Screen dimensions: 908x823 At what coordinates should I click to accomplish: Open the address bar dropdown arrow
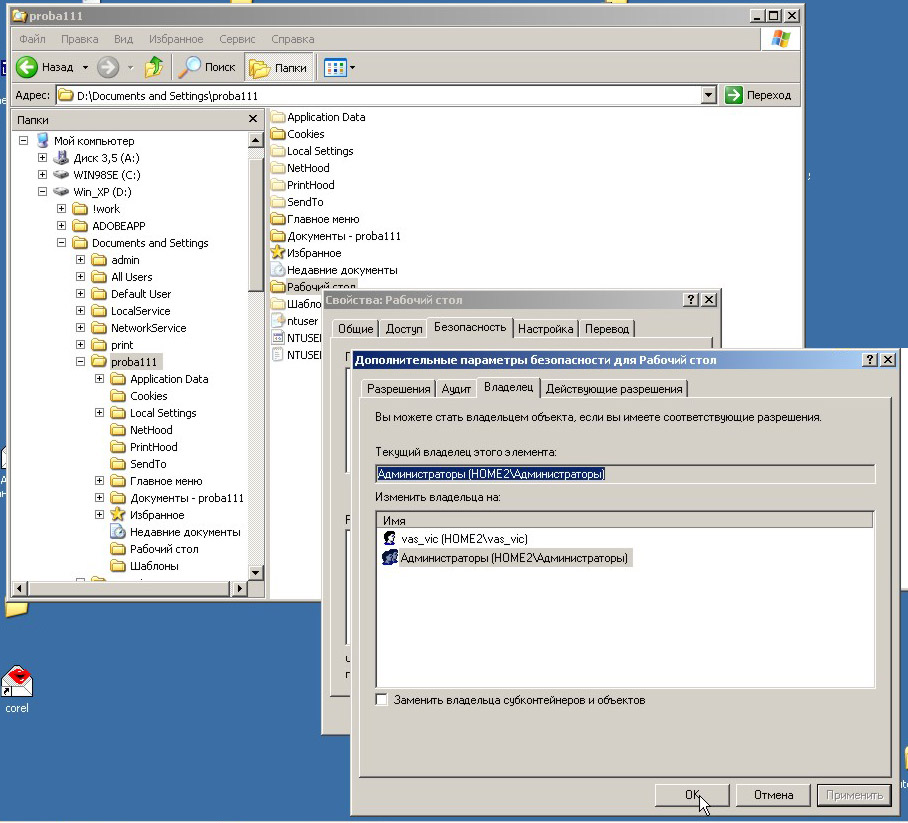(708, 95)
